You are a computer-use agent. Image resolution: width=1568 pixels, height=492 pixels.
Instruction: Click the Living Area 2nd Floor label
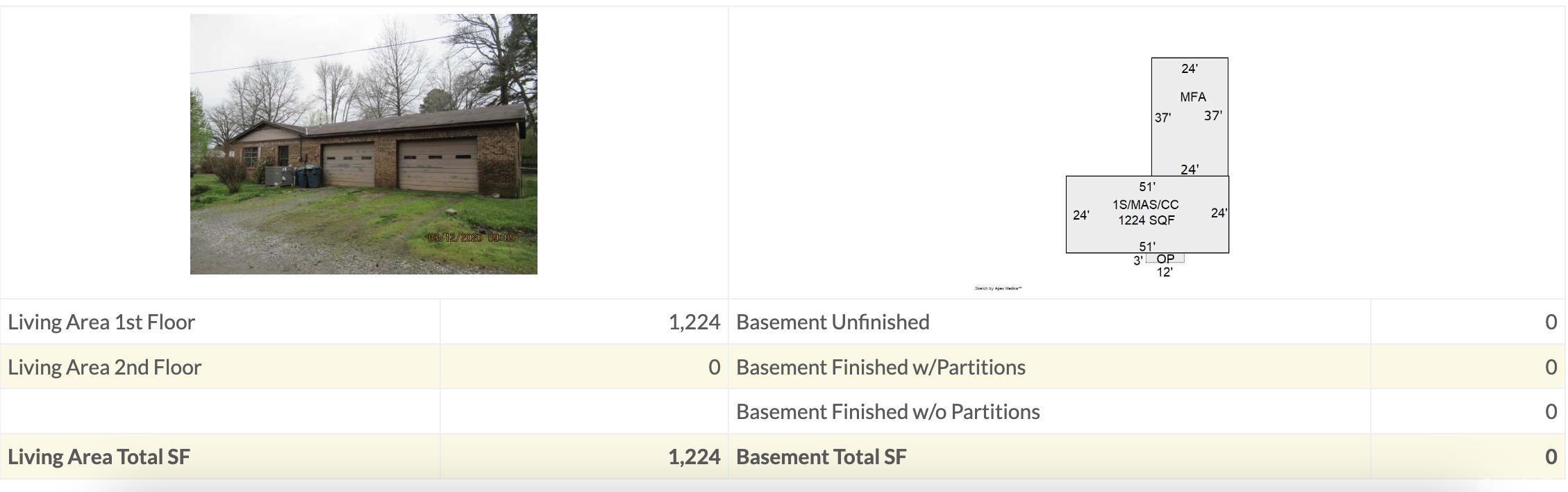click(104, 367)
